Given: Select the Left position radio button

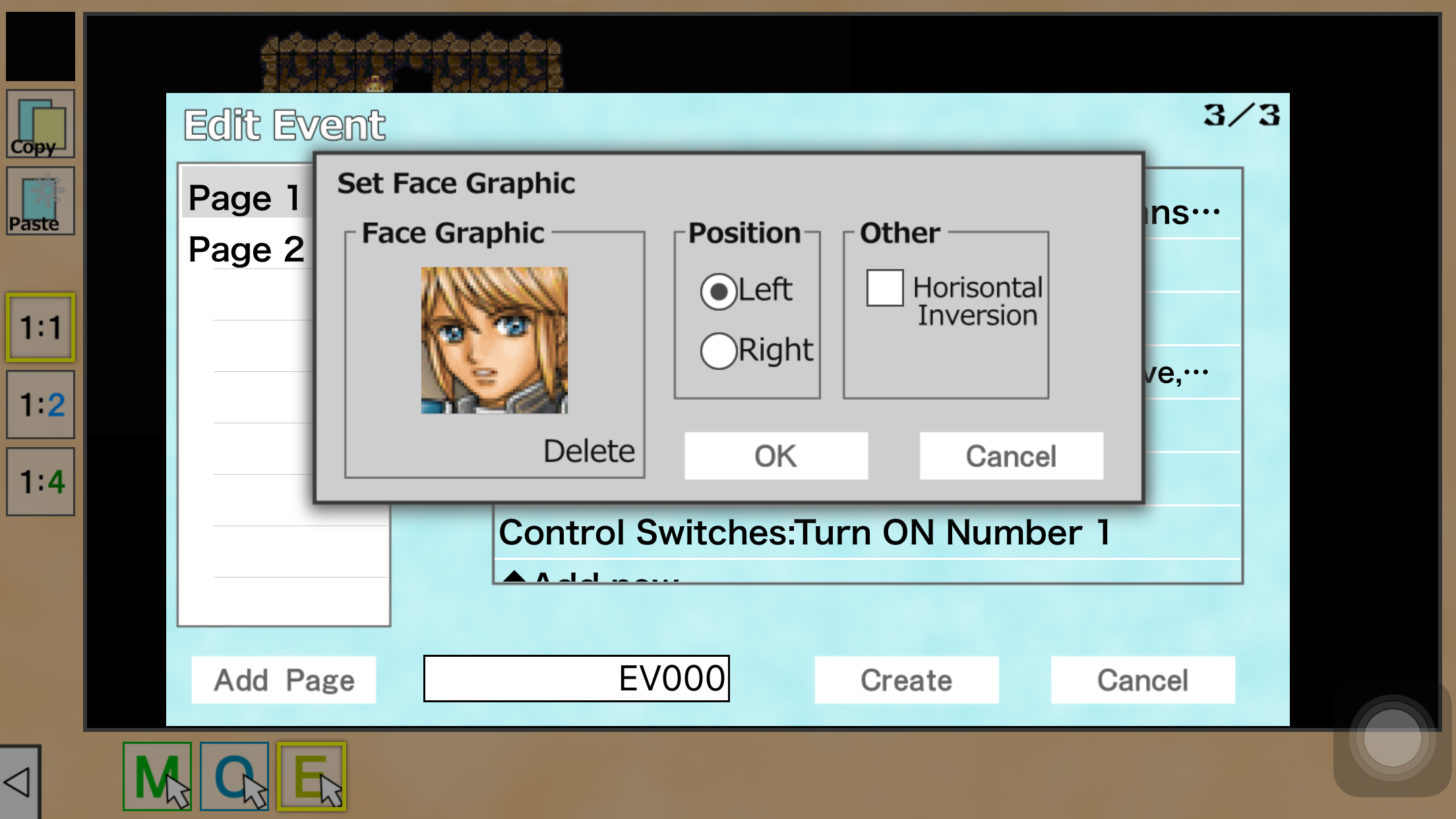Looking at the screenshot, I should tap(718, 291).
